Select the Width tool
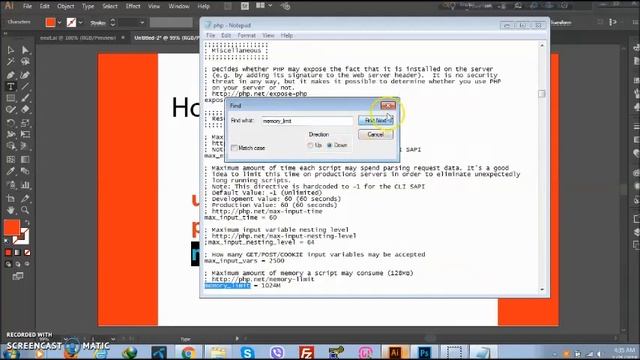The height and width of the screenshot is (360, 640). [11, 134]
